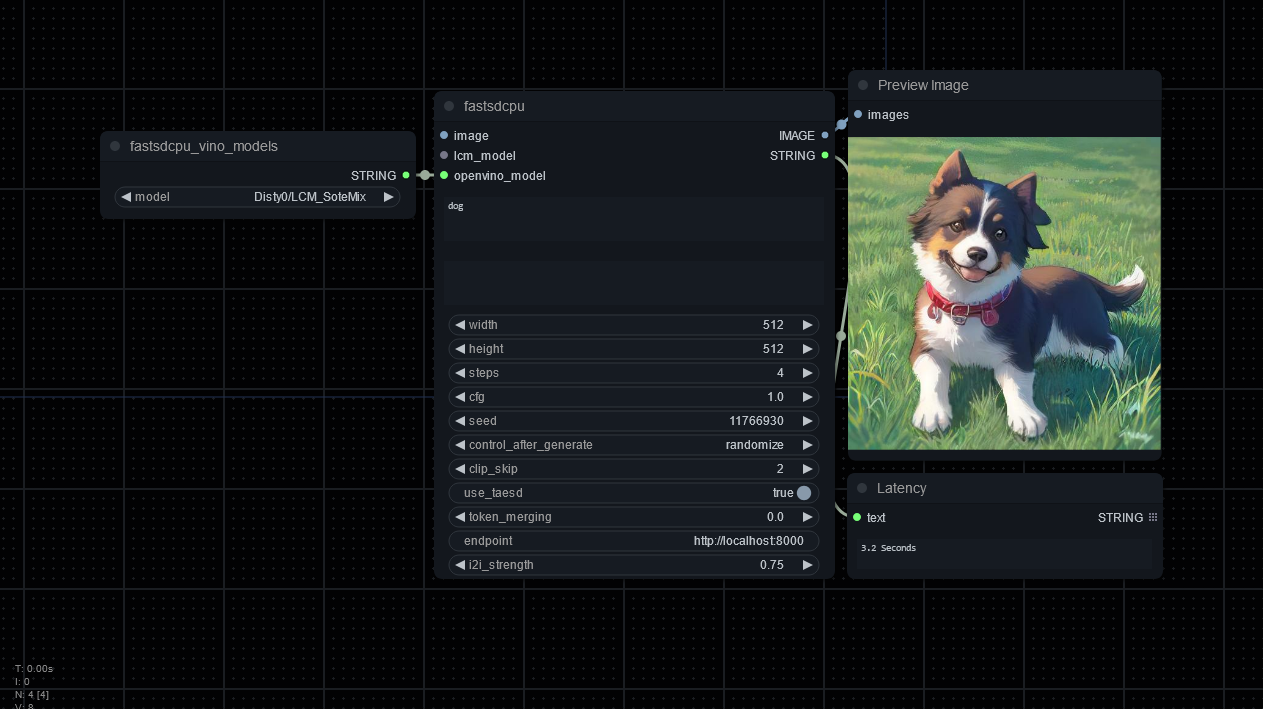Collapse the Latency node via its title dot

click(862, 488)
